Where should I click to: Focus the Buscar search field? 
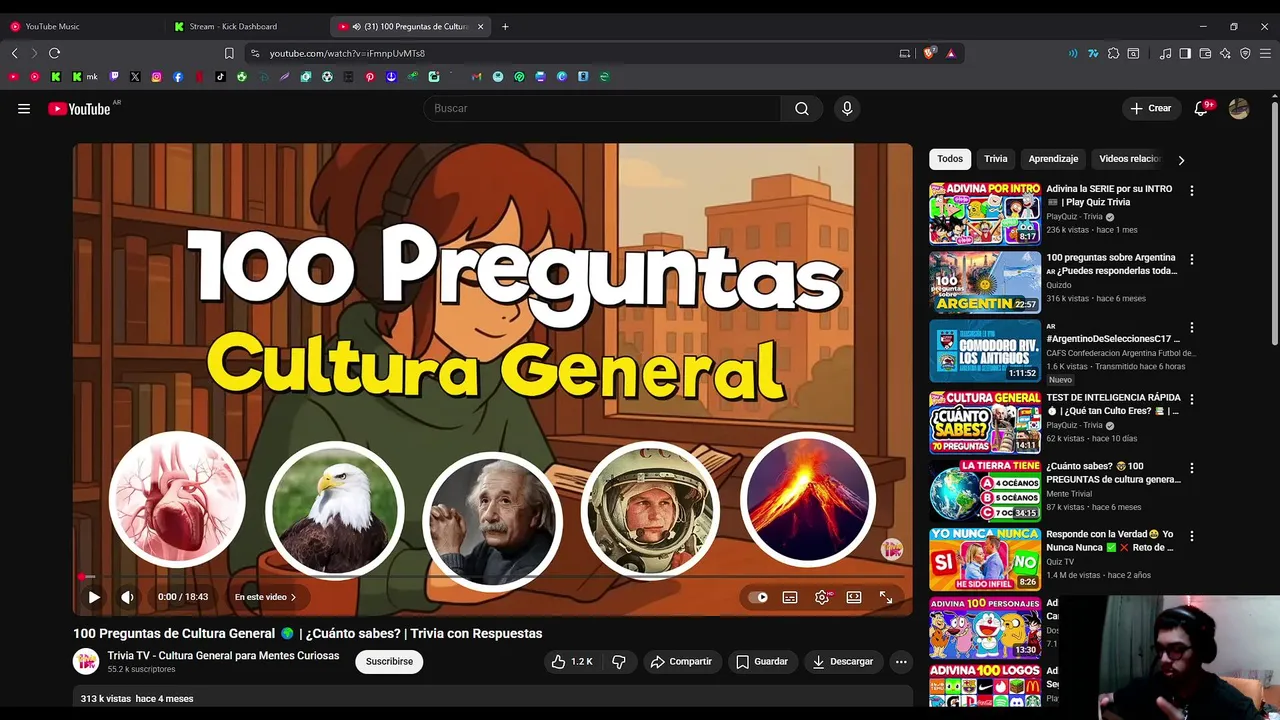(x=602, y=108)
